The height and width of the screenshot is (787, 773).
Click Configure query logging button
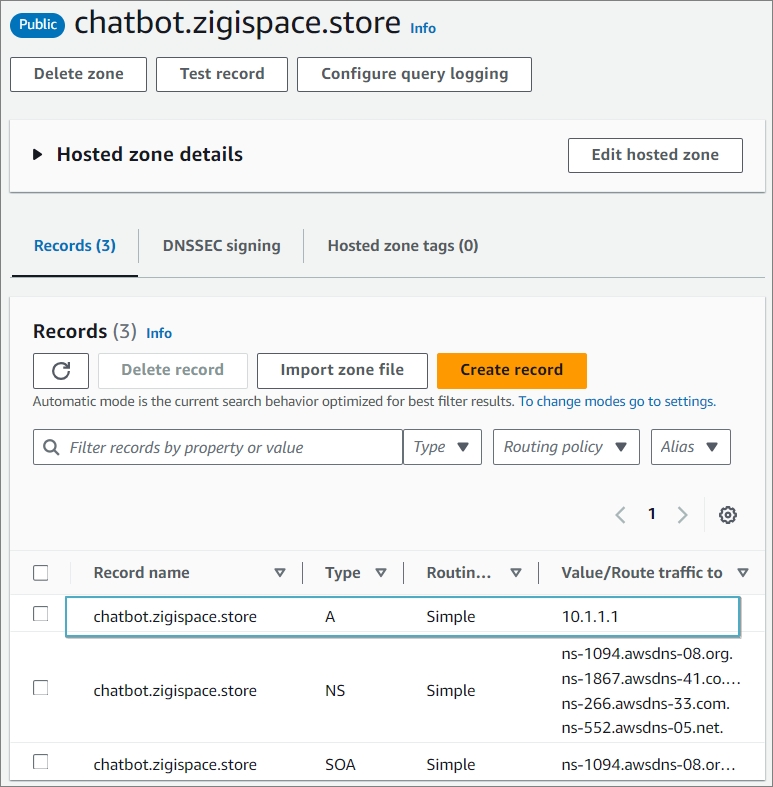(x=415, y=74)
